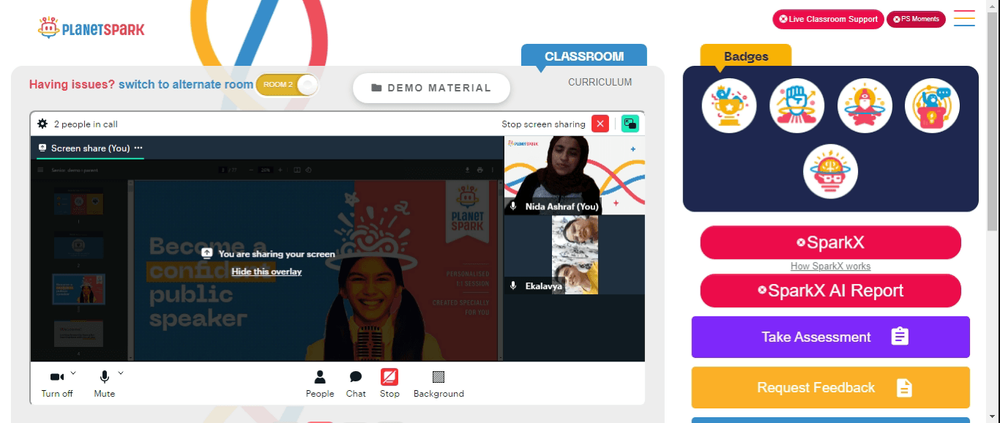Expand the microphone options chevron
This screenshot has width=1000, height=423.
pos(121,373)
